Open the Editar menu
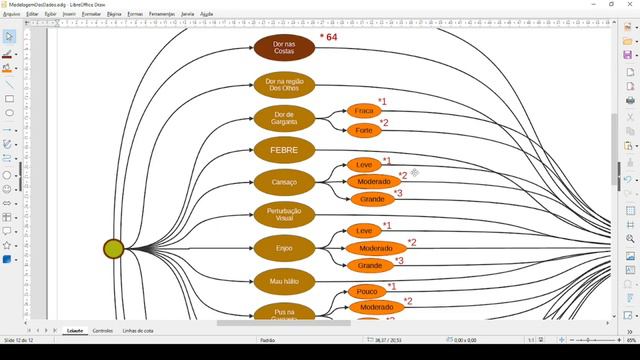 (32, 14)
